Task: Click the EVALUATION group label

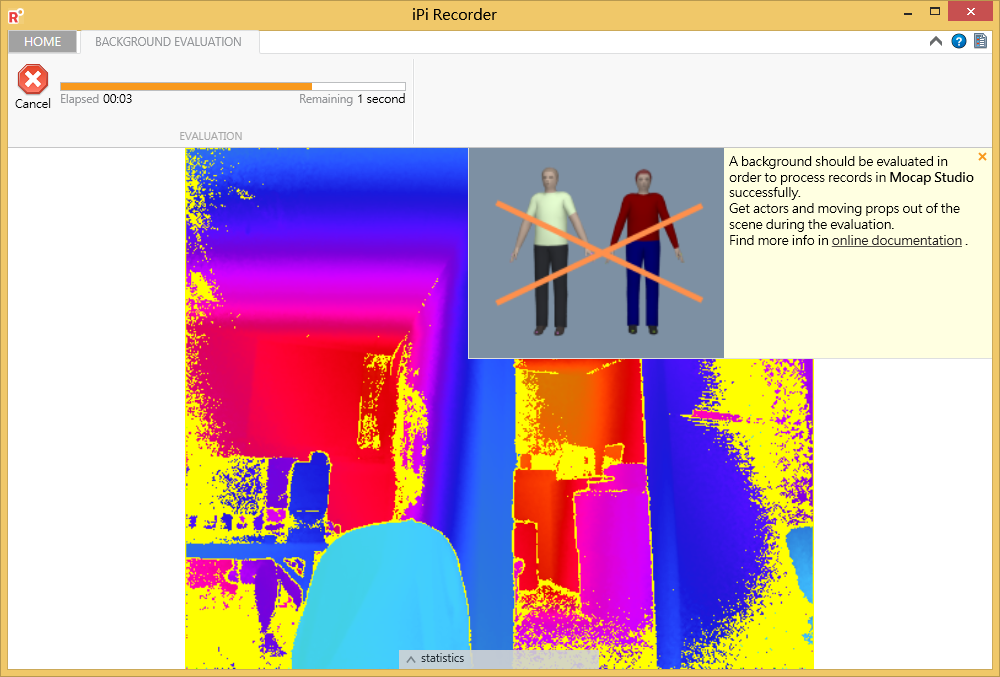Action: tap(210, 136)
